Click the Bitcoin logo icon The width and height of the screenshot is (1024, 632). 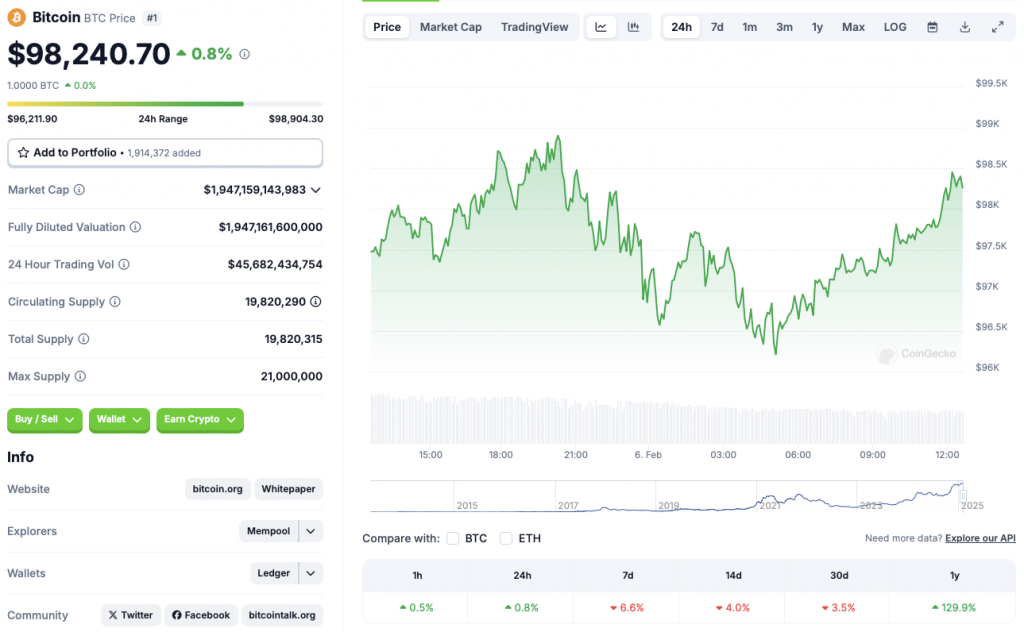click(16, 18)
